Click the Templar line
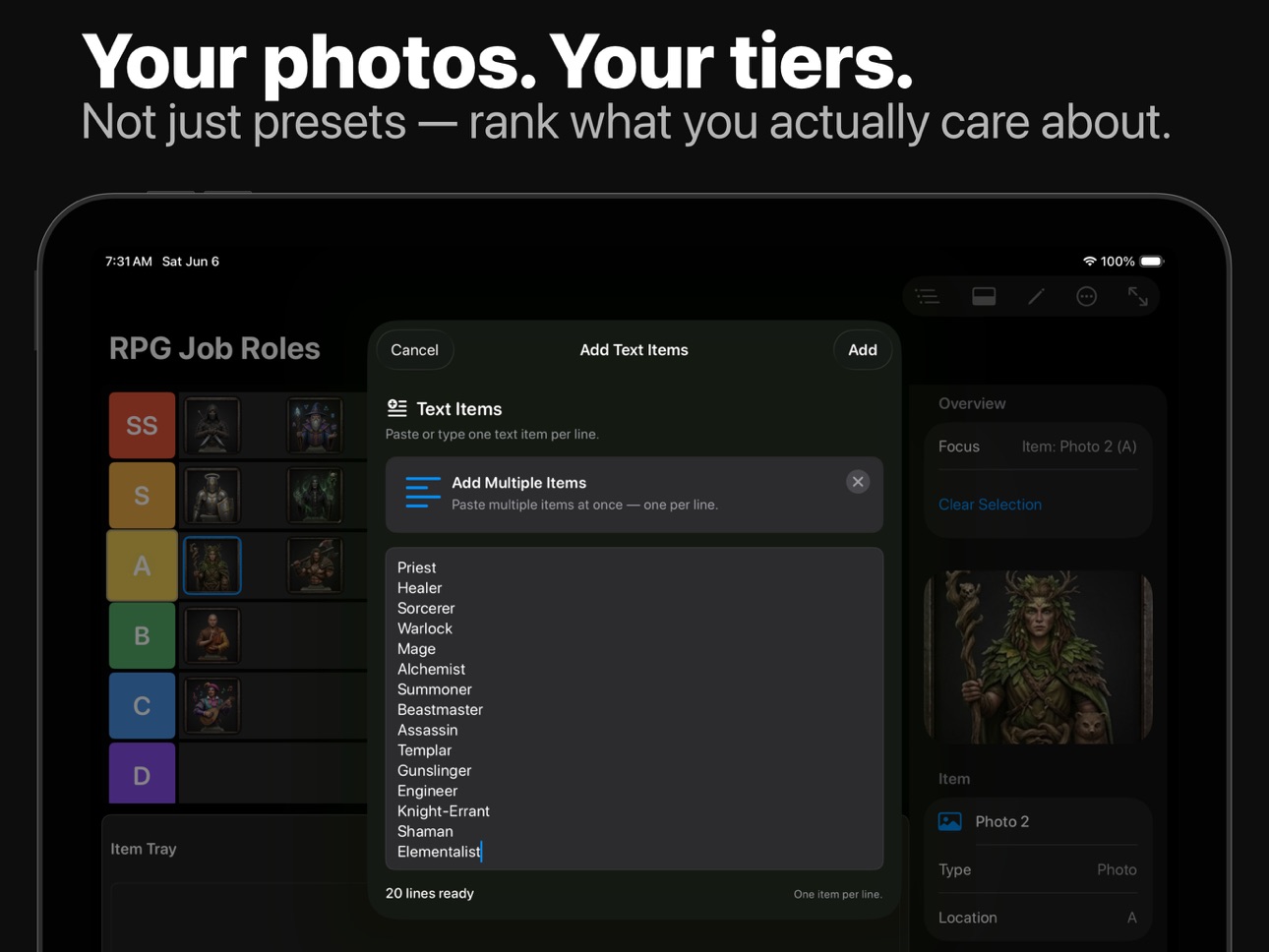The height and width of the screenshot is (952, 1269). [x=425, y=750]
